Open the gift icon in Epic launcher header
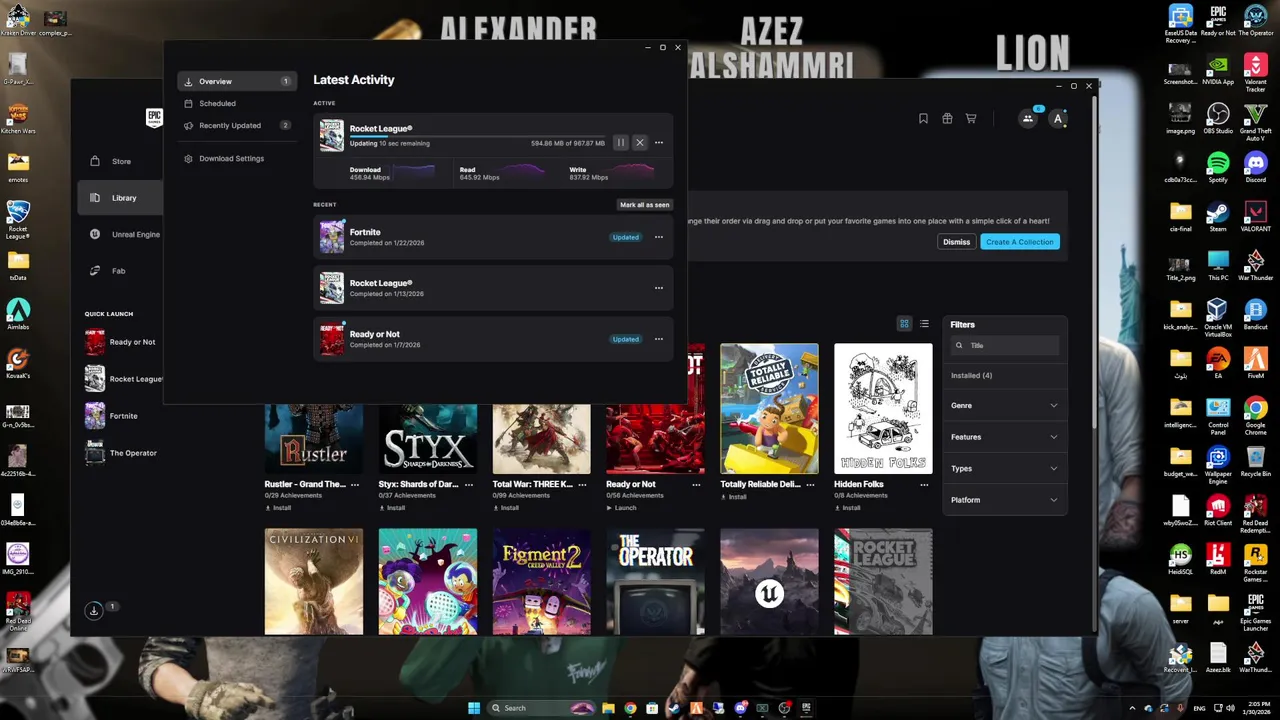The height and width of the screenshot is (720, 1280). coord(947,118)
